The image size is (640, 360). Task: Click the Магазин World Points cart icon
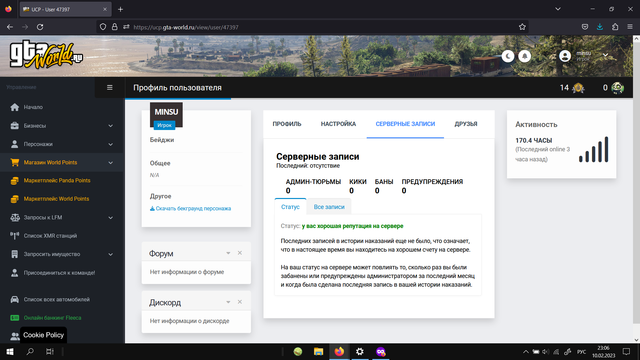coord(15,162)
